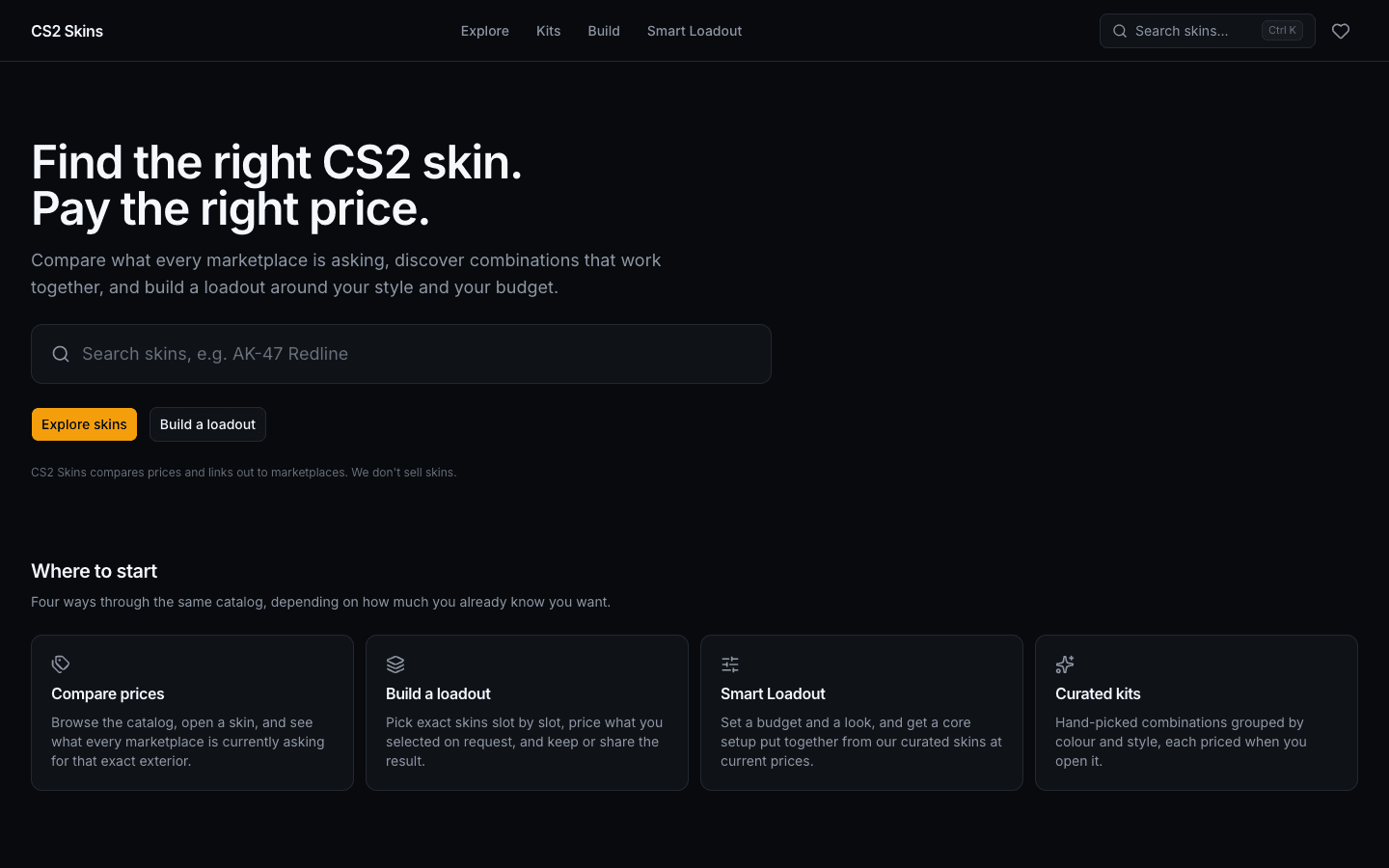Screen dimensions: 1389x868
Task: Click the 'Set a budget and a look' description
Action: pos(861,742)
